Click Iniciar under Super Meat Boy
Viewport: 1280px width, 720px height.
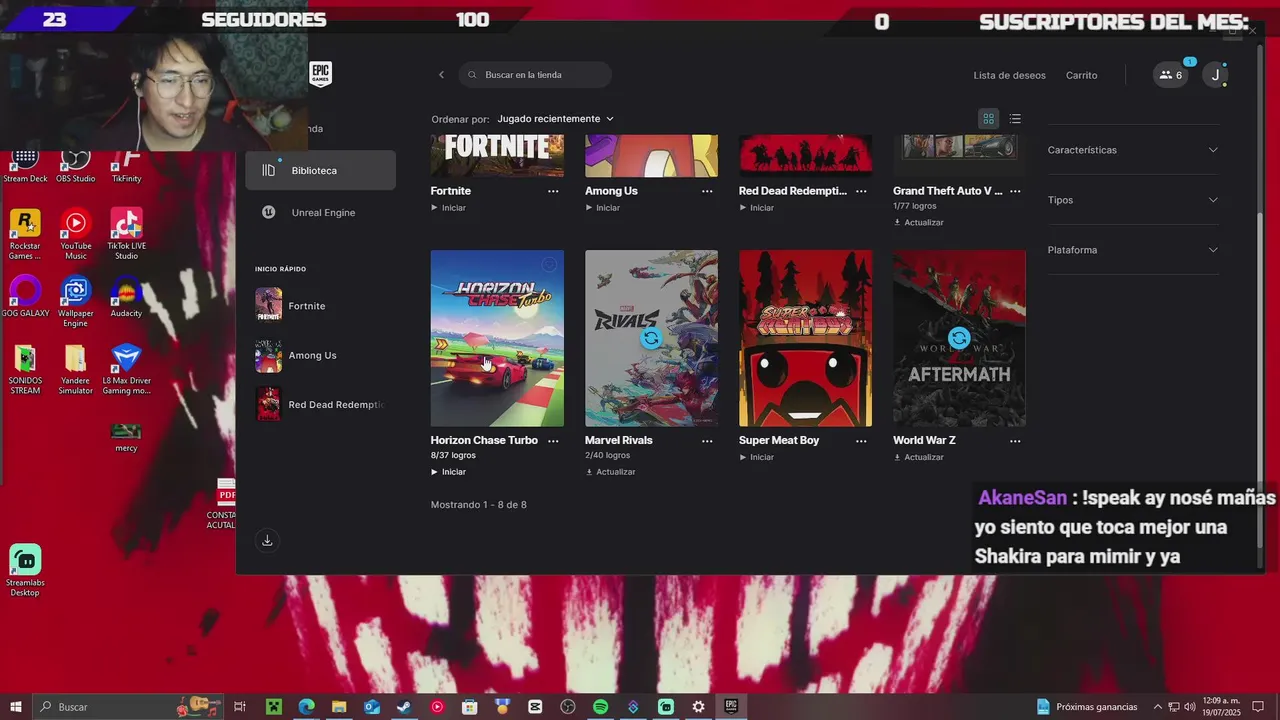point(756,457)
